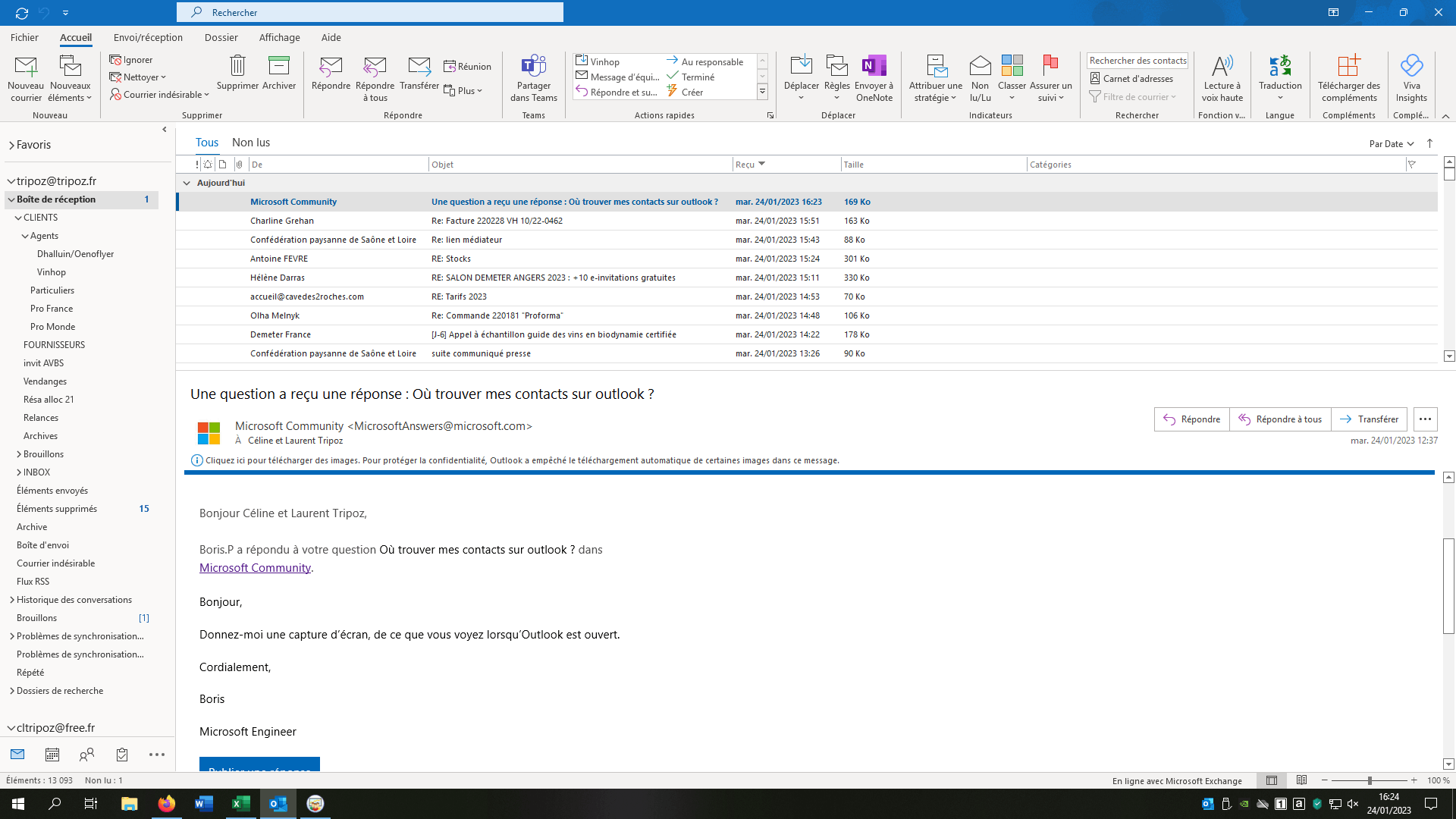
Task: Switch to the Envoi/réception tab
Action: tap(148, 37)
